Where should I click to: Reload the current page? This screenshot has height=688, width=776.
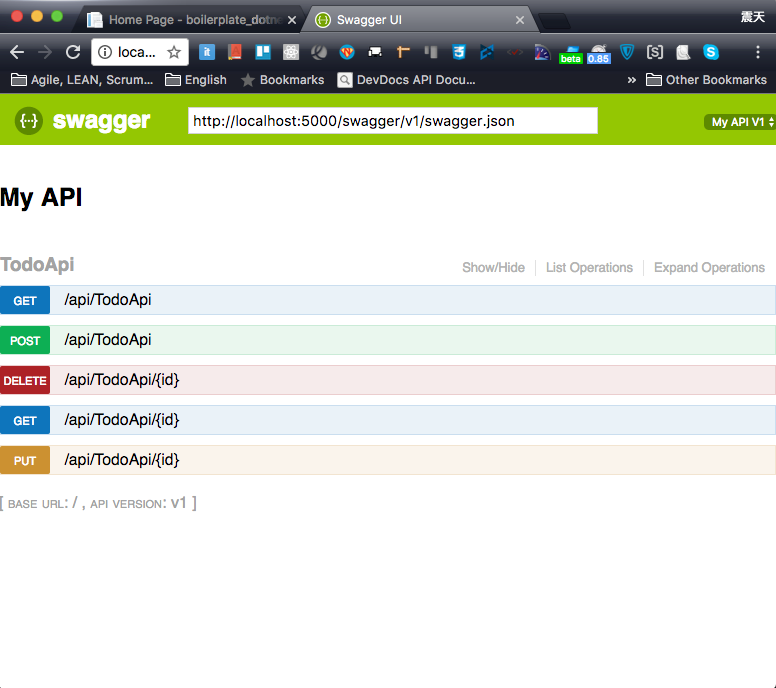point(73,53)
